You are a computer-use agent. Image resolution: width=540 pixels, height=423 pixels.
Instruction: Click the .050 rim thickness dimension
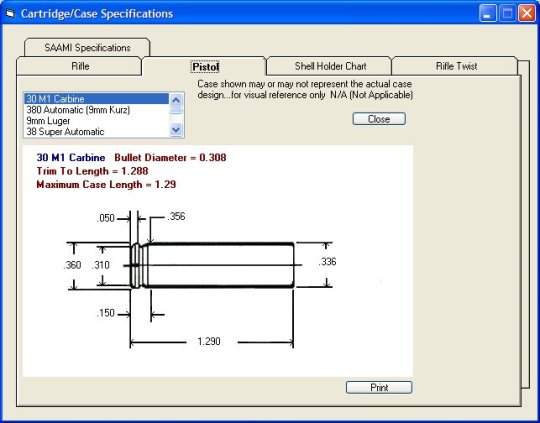click(105, 218)
